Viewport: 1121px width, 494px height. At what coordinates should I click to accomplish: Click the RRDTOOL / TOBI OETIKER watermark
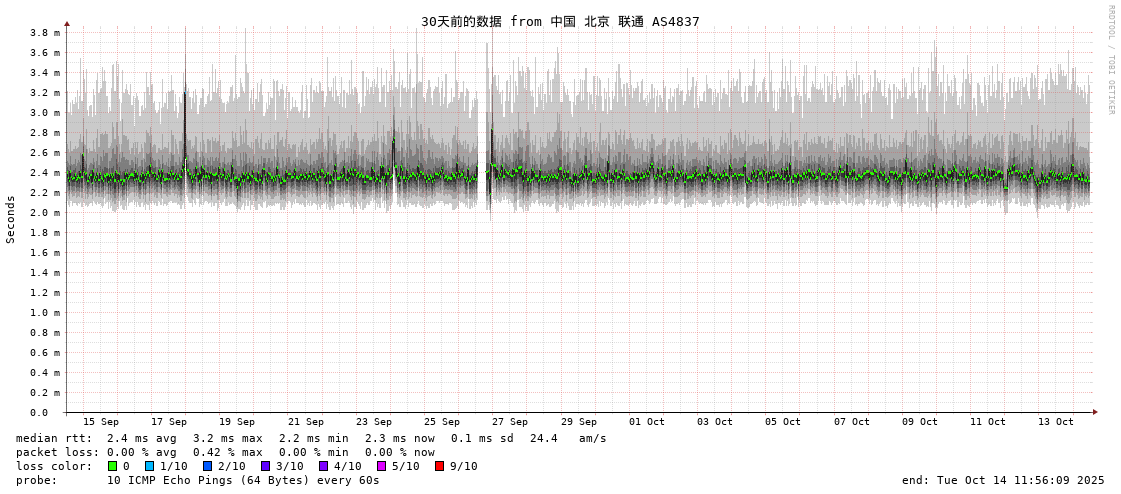click(1110, 60)
